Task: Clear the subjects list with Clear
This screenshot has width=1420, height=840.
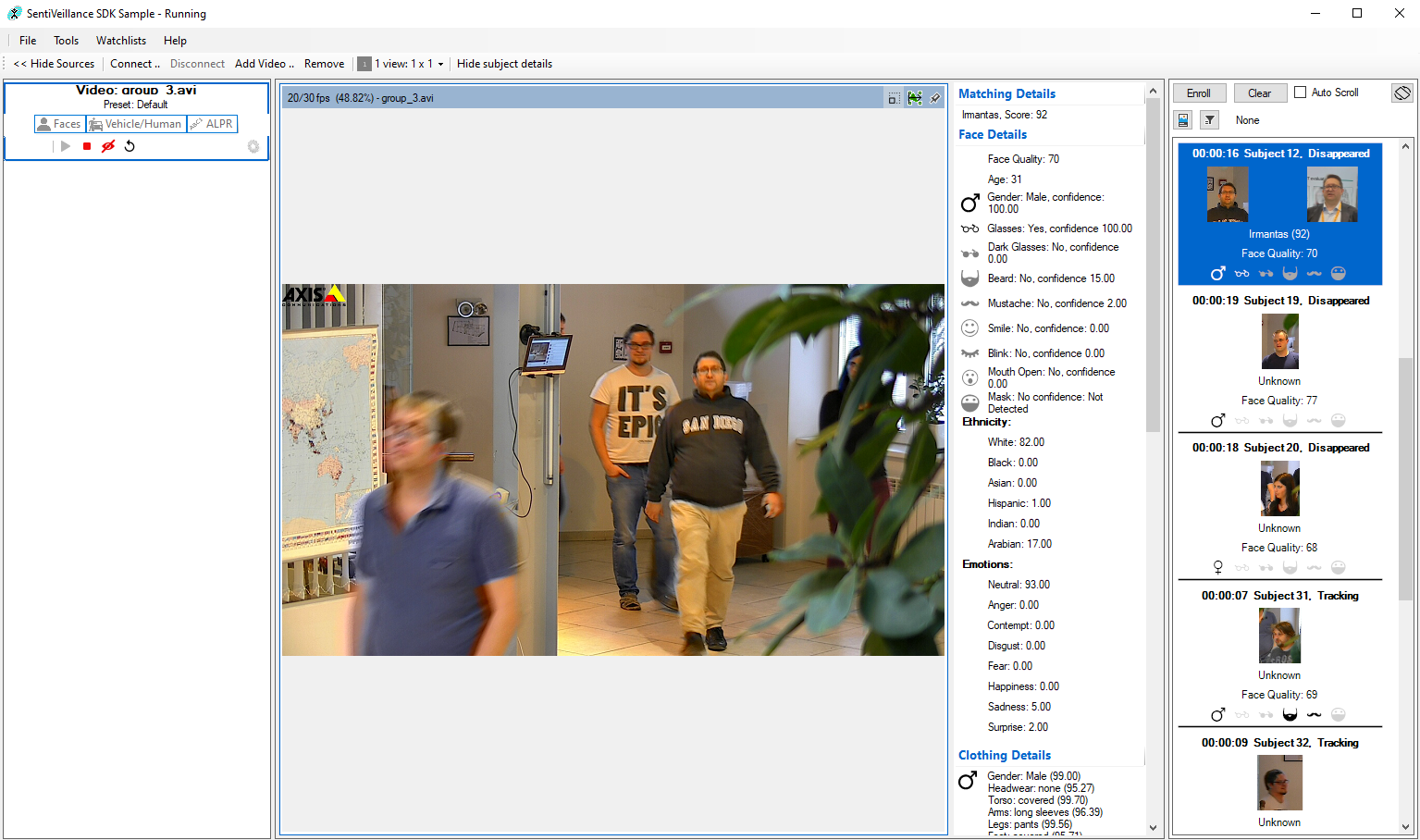Action: click(1259, 93)
